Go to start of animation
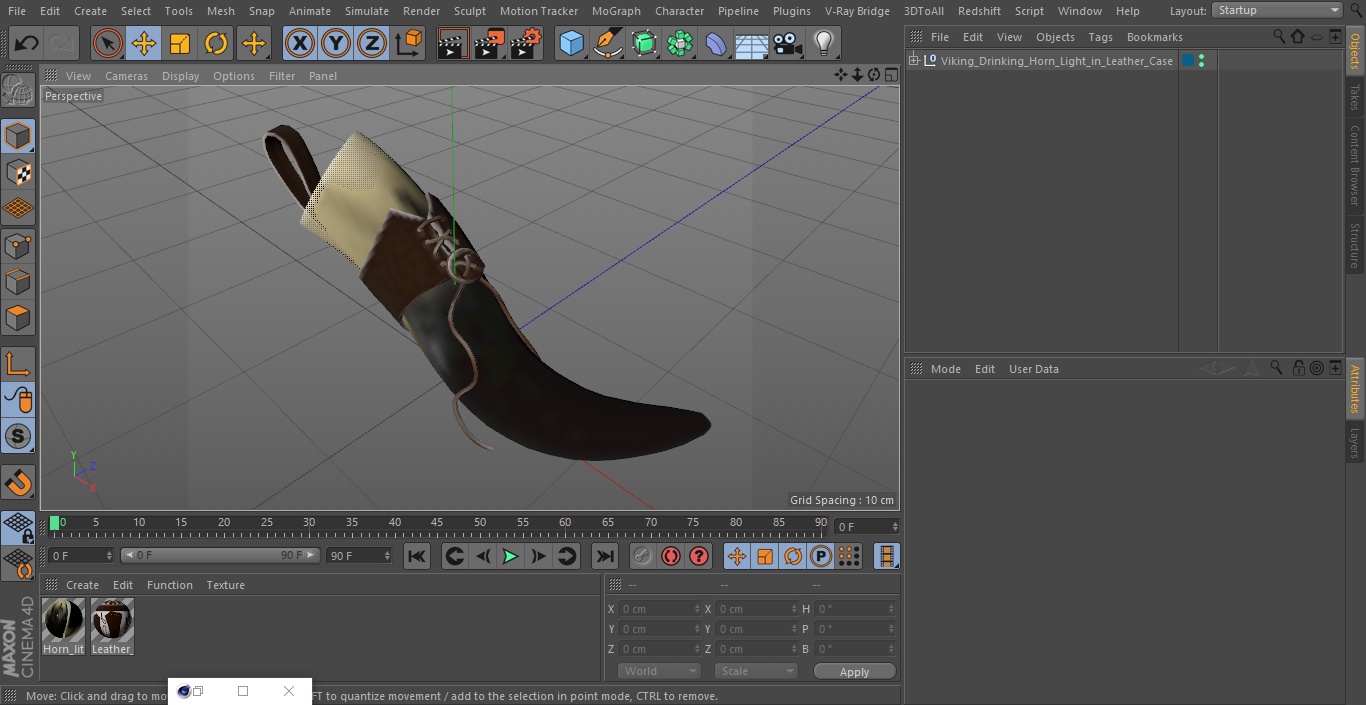Viewport: 1366px width, 705px height. 417,556
